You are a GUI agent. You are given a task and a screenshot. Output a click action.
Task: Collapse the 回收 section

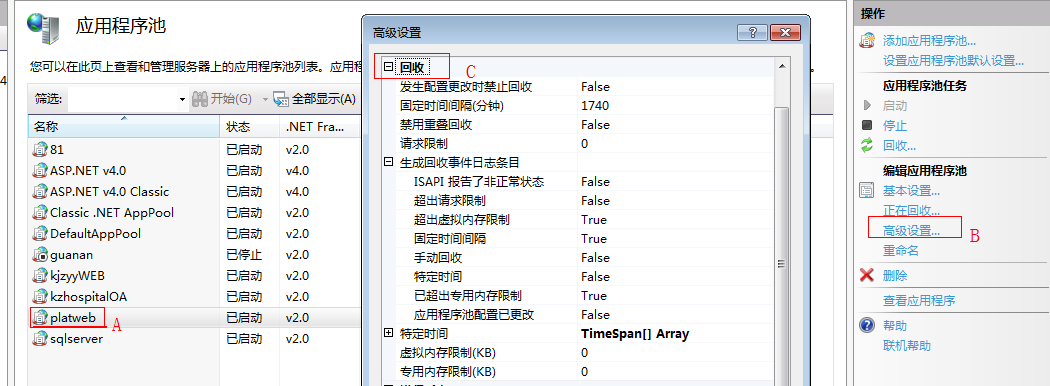(388, 67)
